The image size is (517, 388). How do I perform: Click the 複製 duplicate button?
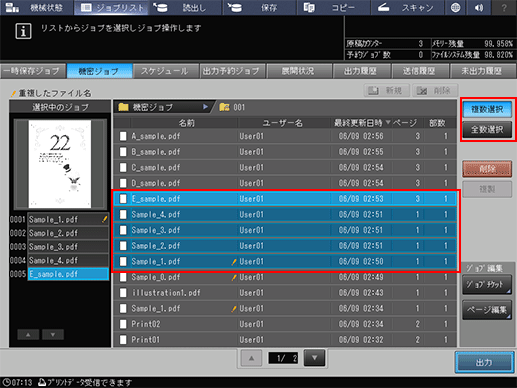coord(487,189)
